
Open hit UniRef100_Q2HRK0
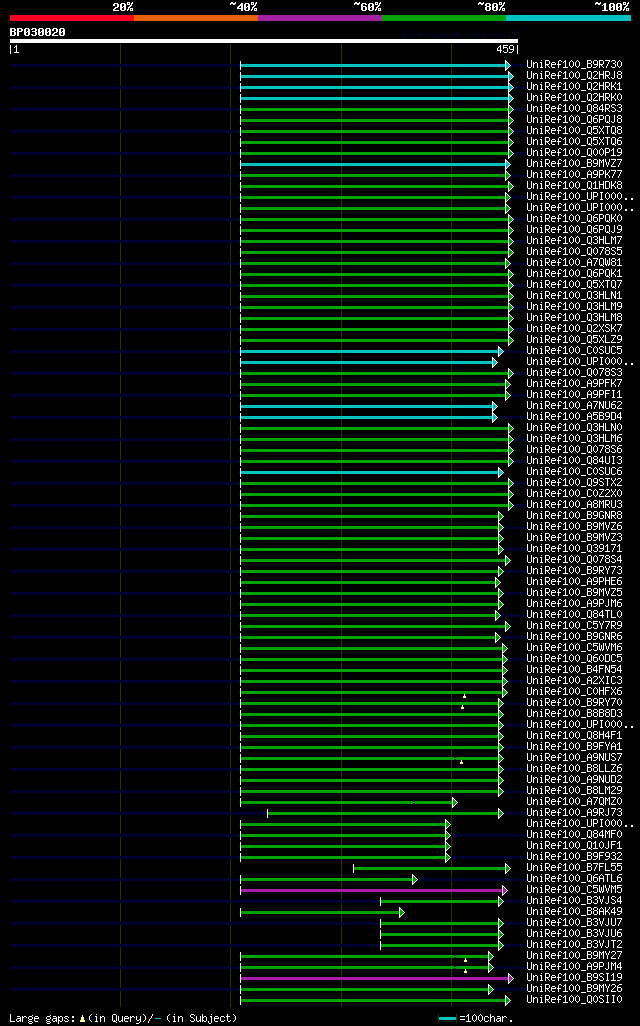click(575, 97)
